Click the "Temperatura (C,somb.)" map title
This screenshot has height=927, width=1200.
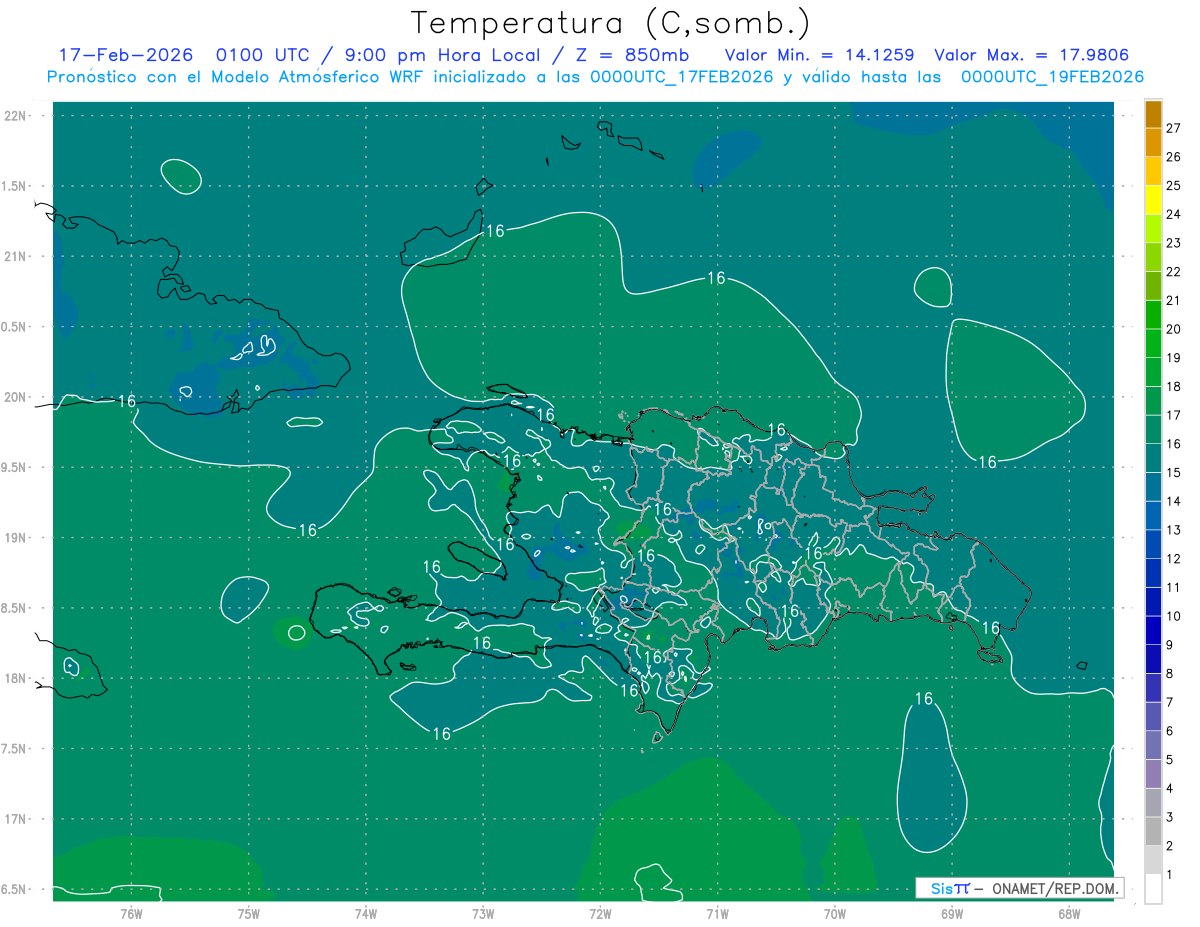click(611, 22)
